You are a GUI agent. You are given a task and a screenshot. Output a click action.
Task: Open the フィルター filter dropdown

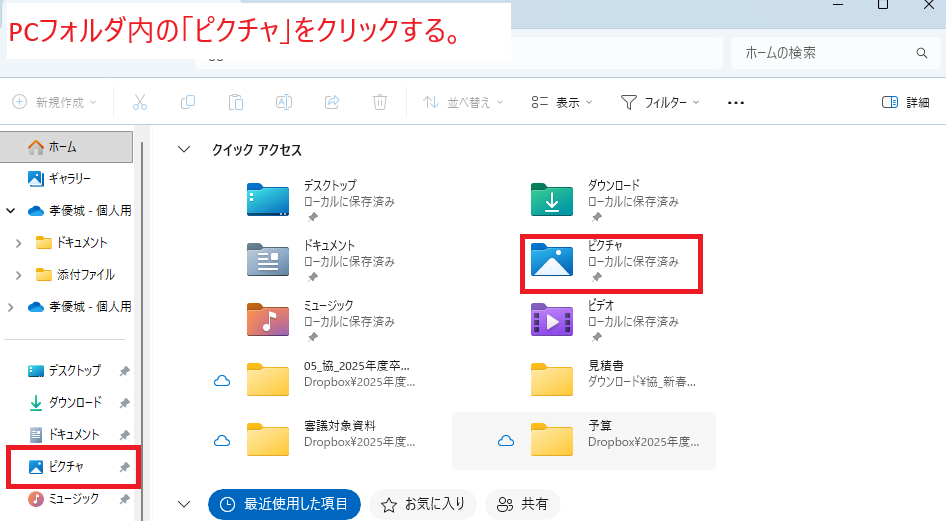(x=660, y=102)
